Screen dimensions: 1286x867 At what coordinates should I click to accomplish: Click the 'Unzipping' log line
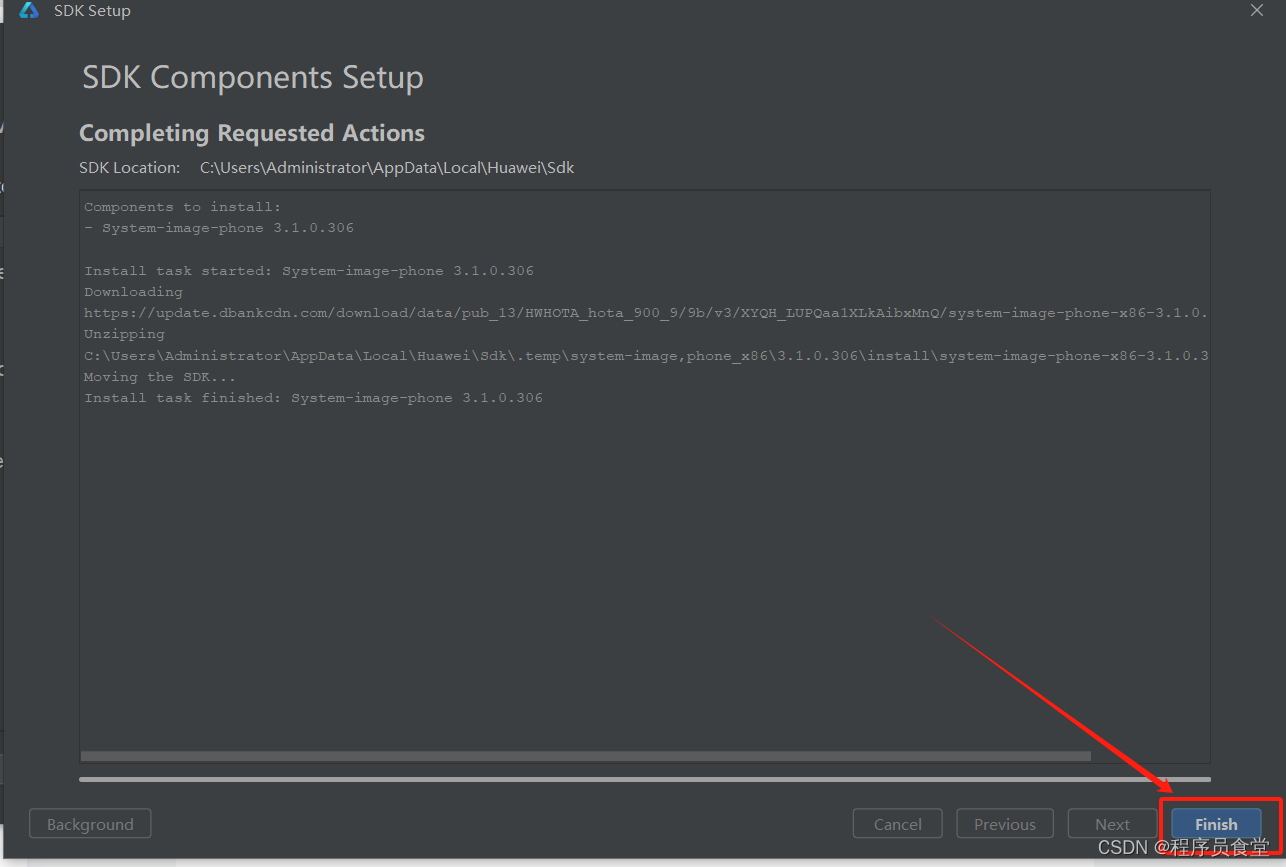tap(124, 334)
